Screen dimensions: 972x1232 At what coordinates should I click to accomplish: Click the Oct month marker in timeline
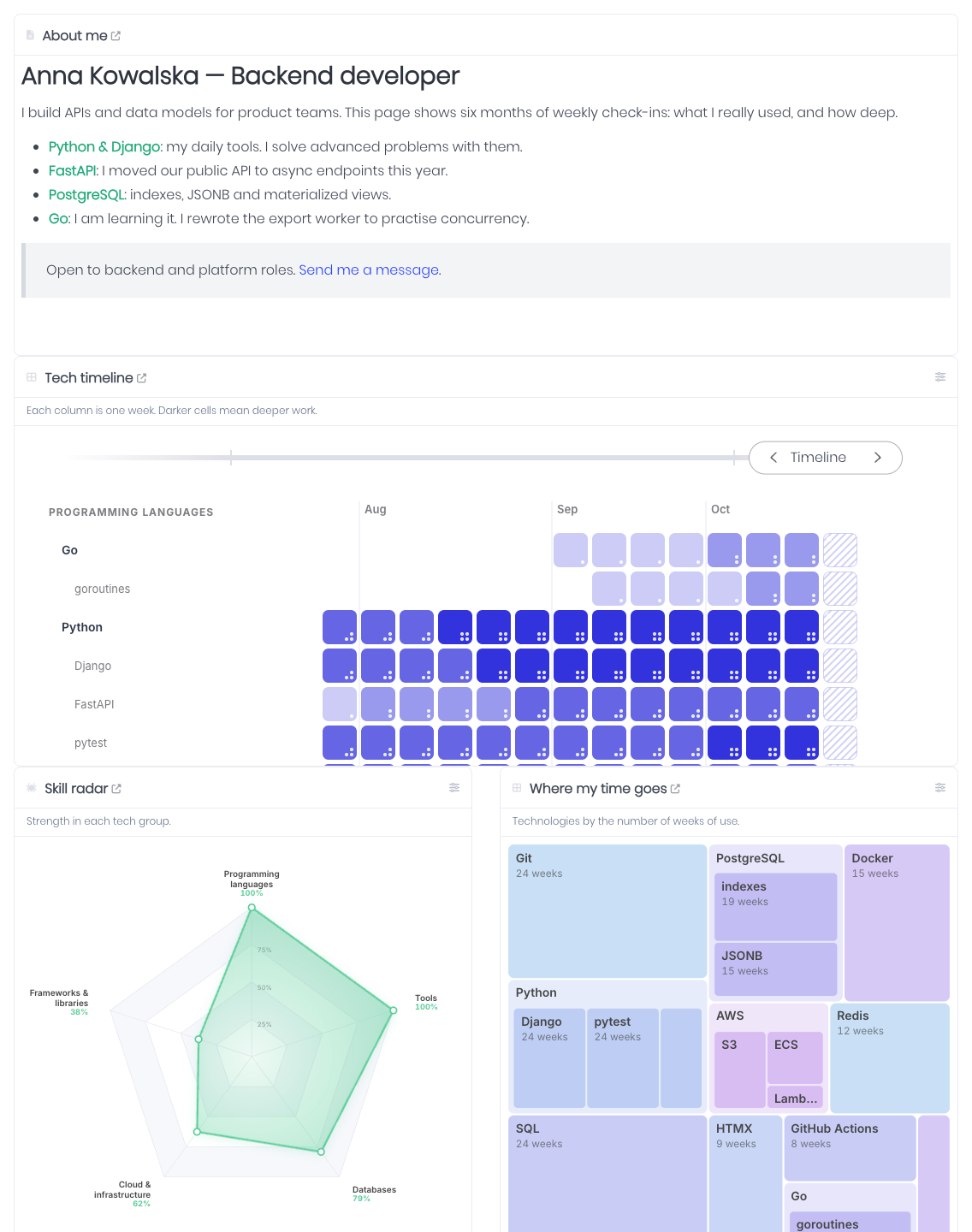(720, 509)
